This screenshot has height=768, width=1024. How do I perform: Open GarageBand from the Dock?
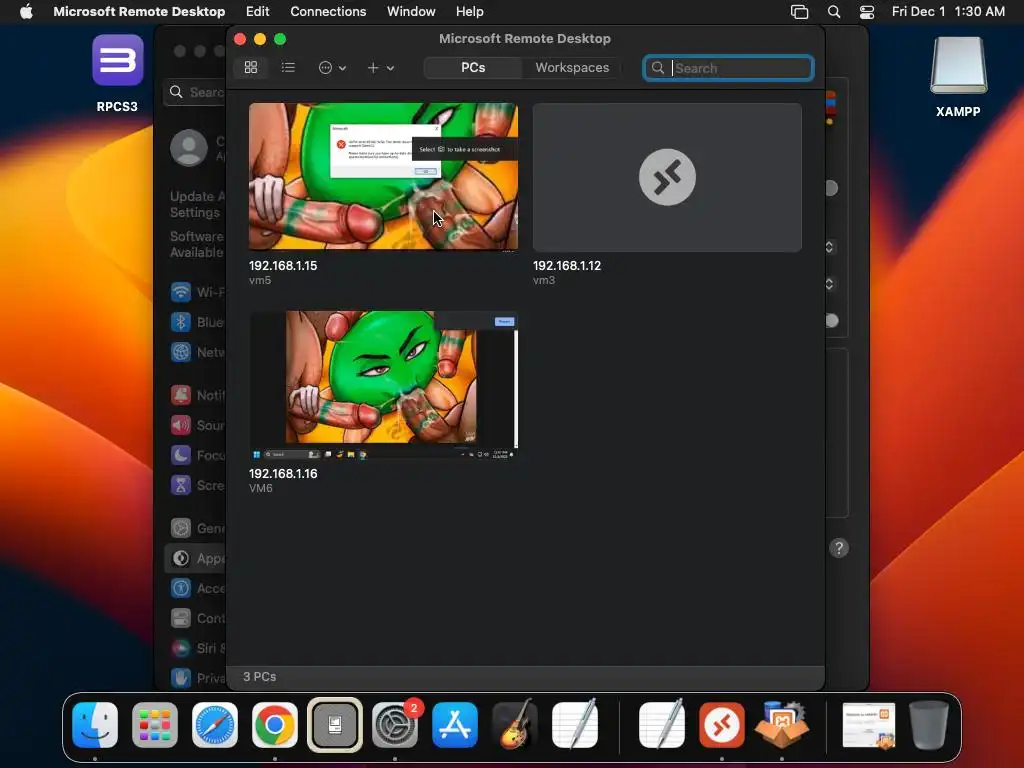515,724
